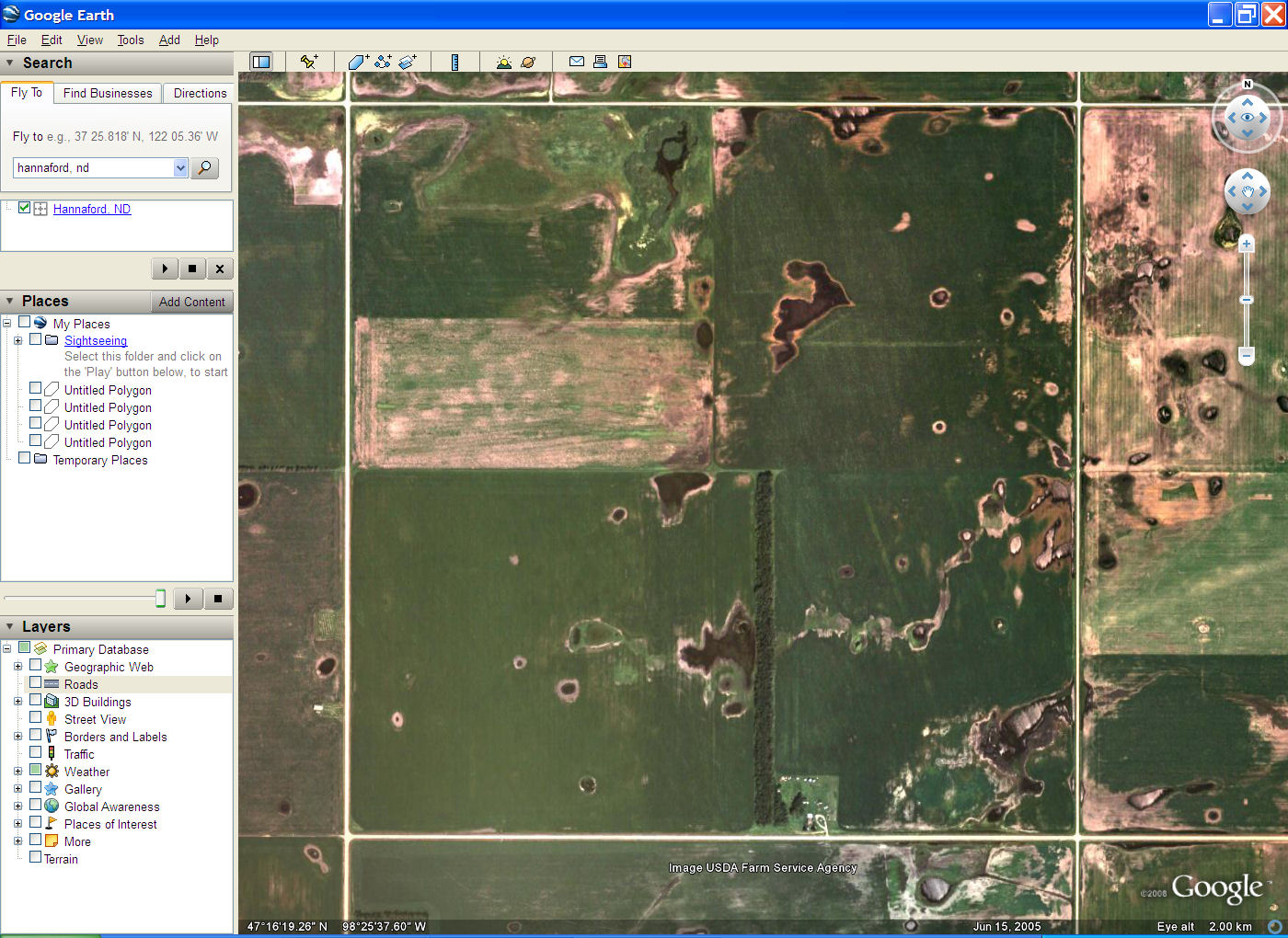Open the Add menu
Screen dimensions: 1288x938
click(x=169, y=40)
